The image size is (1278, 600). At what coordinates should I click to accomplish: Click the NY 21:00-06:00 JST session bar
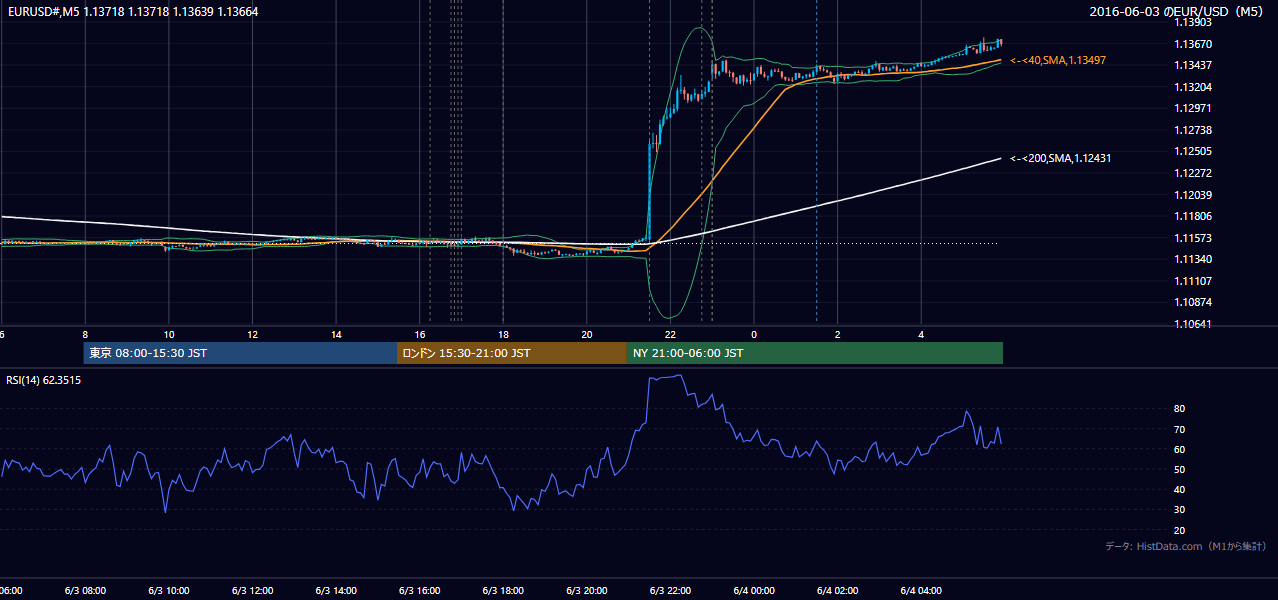tap(815, 353)
